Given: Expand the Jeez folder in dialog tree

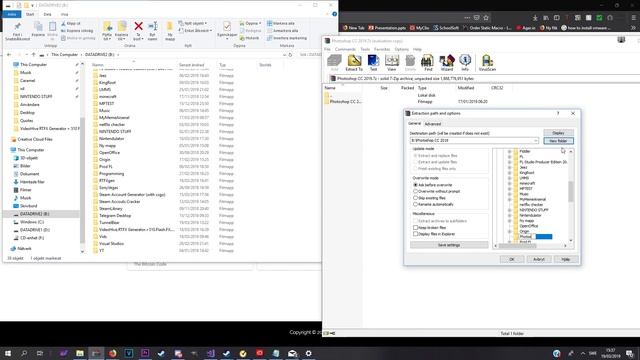Looking at the screenshot, I should 509,167.
